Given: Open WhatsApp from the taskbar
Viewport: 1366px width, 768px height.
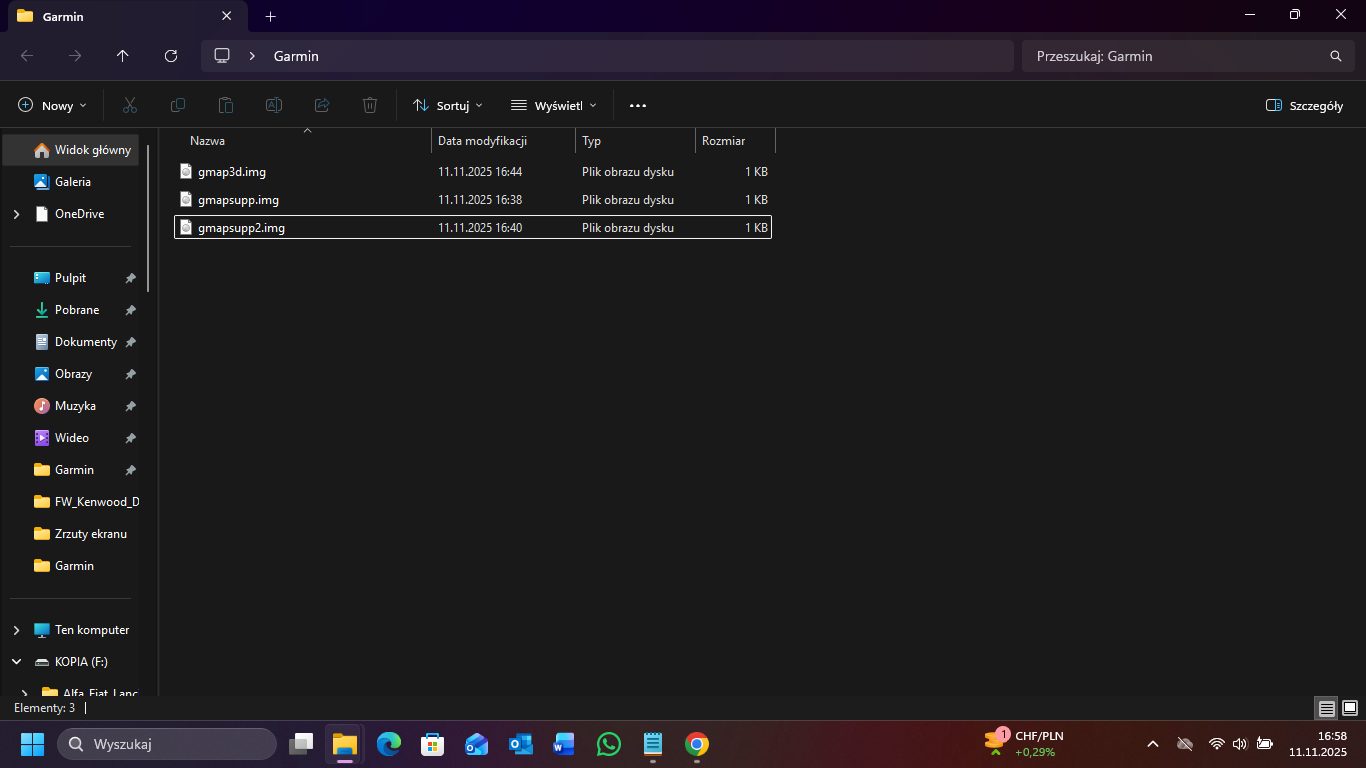Looking at the screenshot, I should tap(608, 744).
